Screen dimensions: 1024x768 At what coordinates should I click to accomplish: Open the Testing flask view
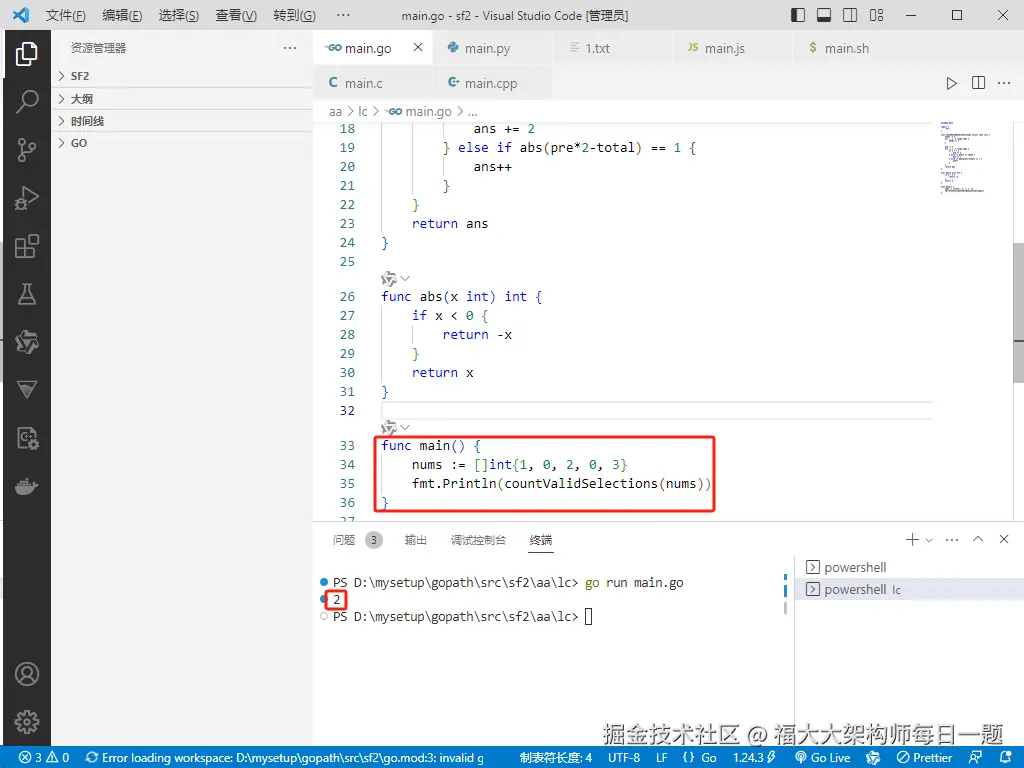click(x=26, y=294)
